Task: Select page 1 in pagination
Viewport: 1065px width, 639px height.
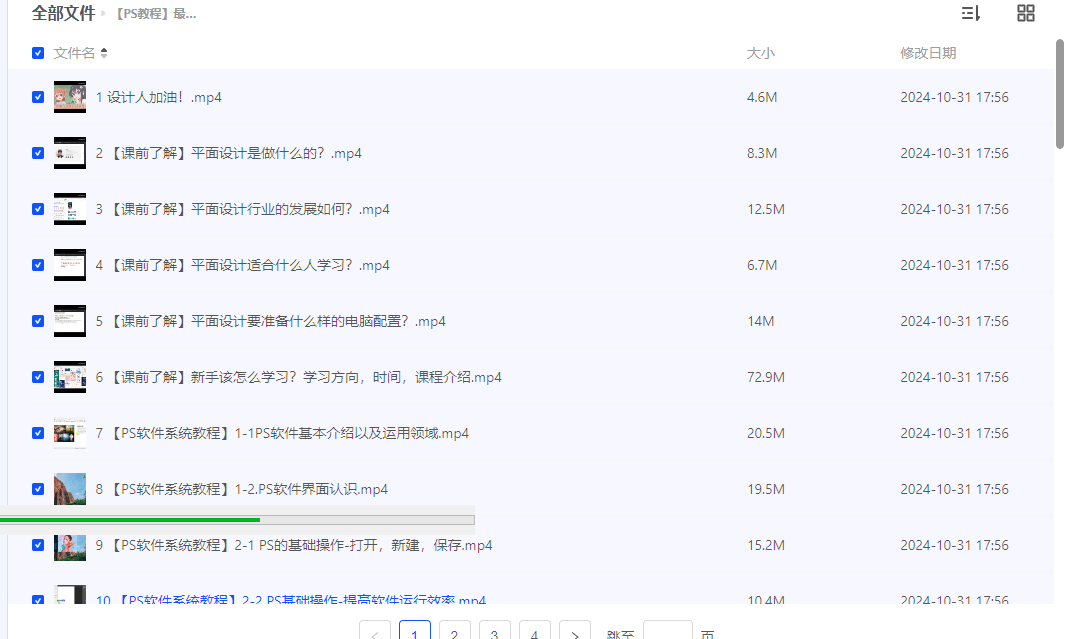Action: [415, 630]
